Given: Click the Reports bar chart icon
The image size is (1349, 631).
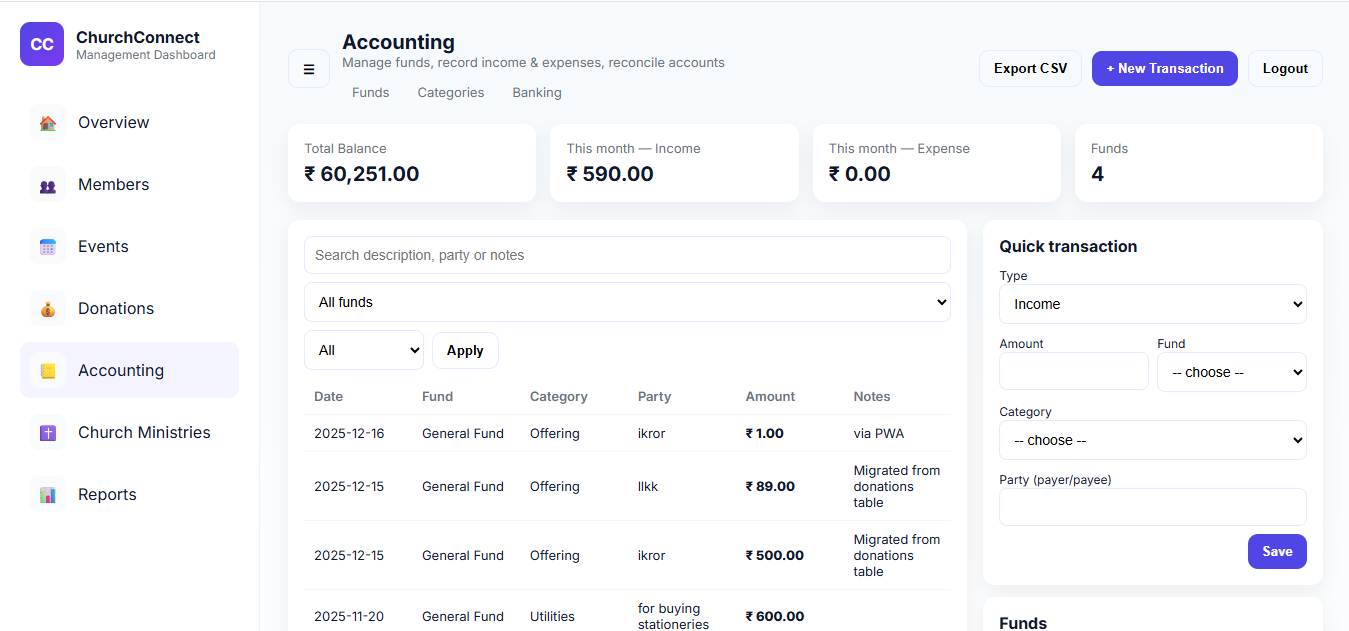Looking at the screenshot, I should click(48, 495).
